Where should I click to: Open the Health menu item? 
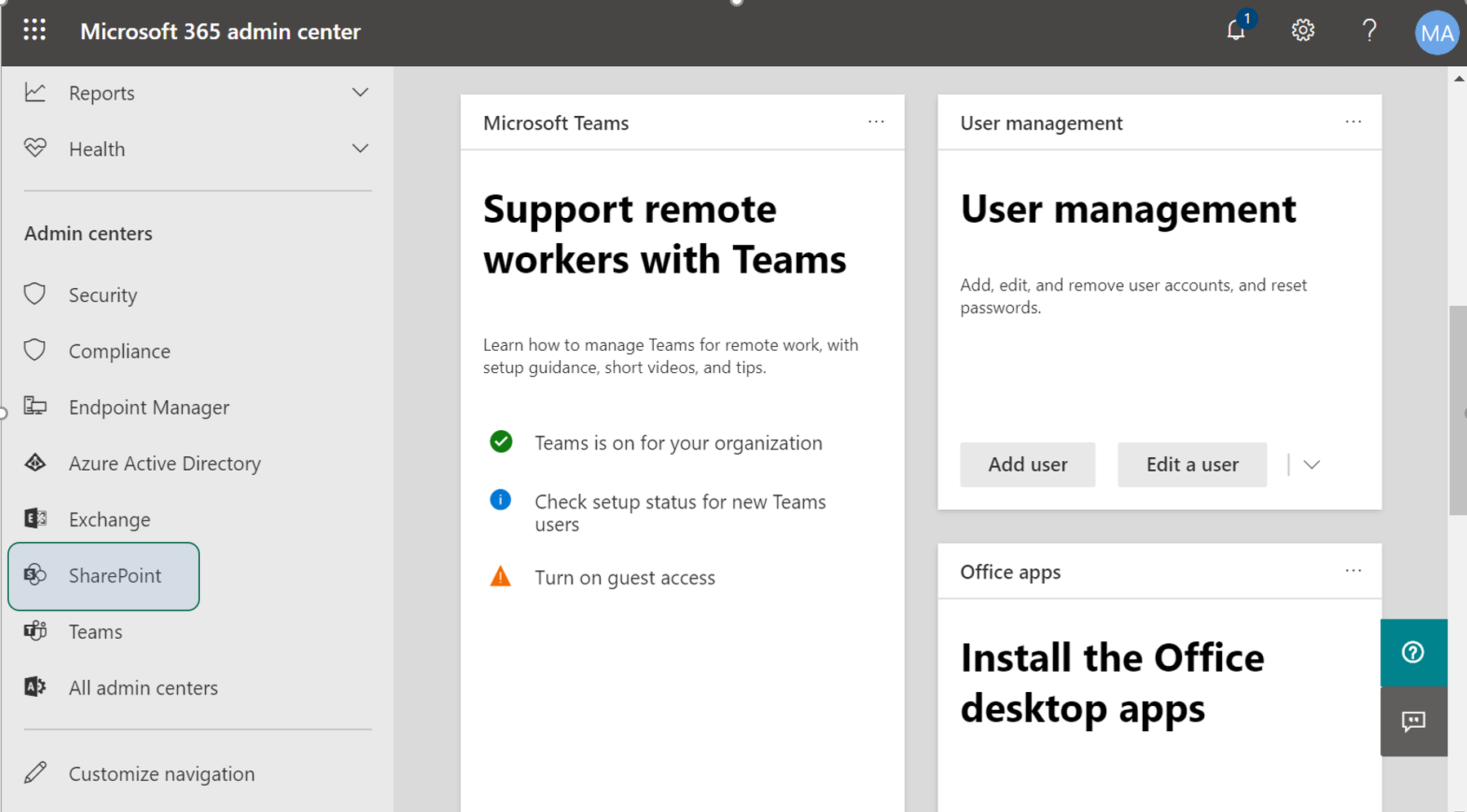tap(197, 149)
